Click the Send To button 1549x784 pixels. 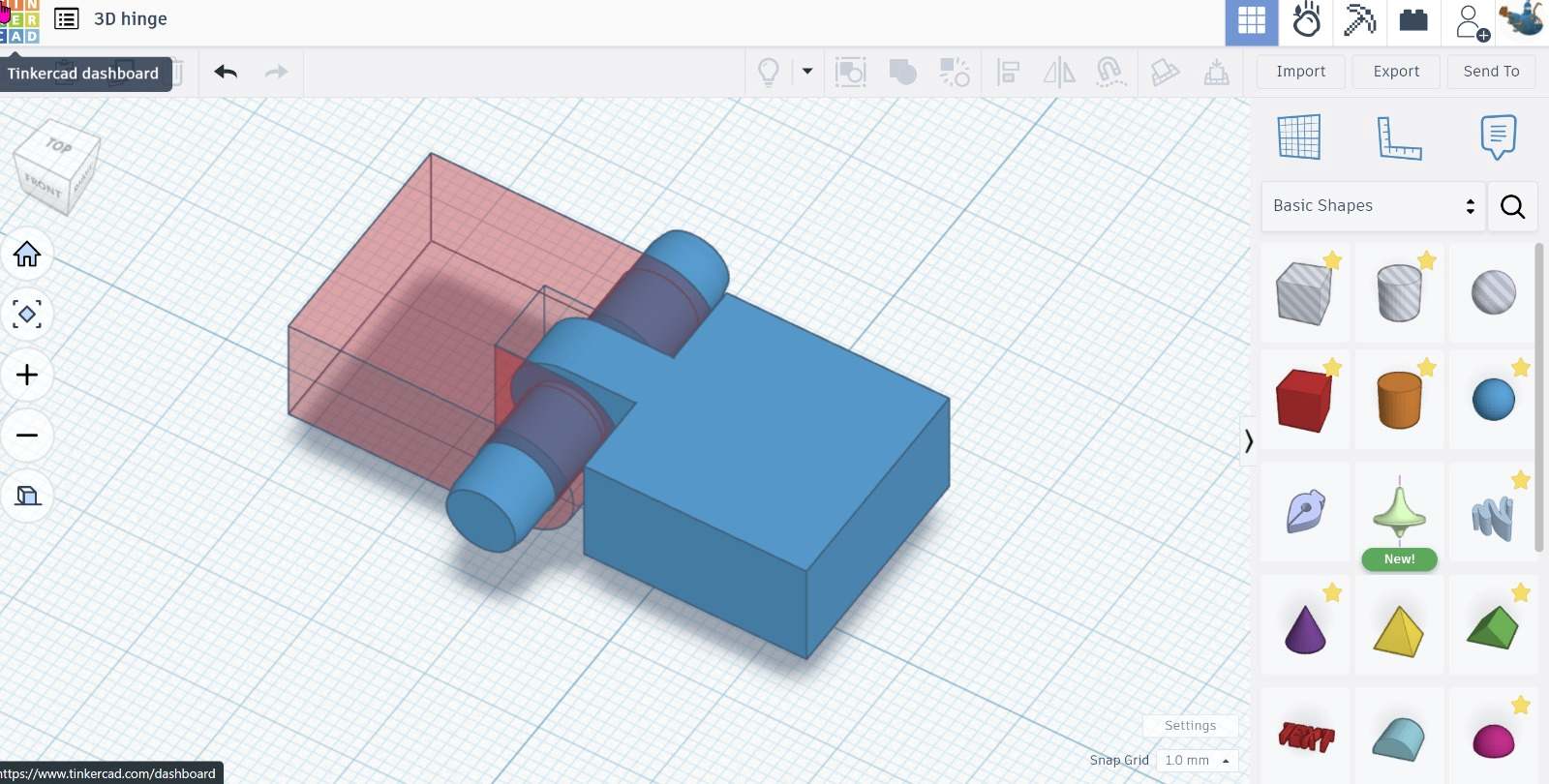click(x=1491, y=72)
